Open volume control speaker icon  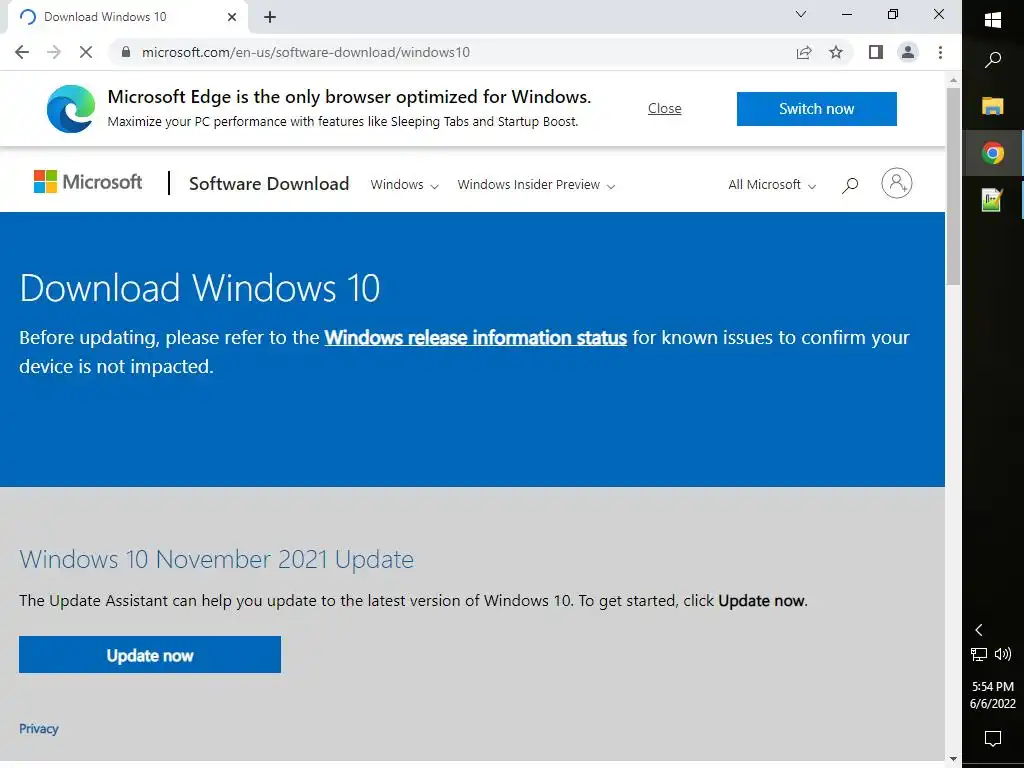[x=1002, y=654]
